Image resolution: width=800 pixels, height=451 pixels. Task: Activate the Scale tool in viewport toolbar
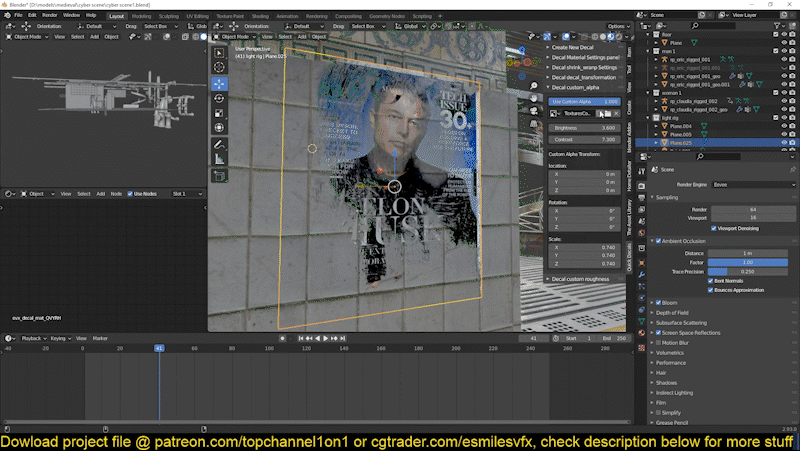[x=219, y=113]
